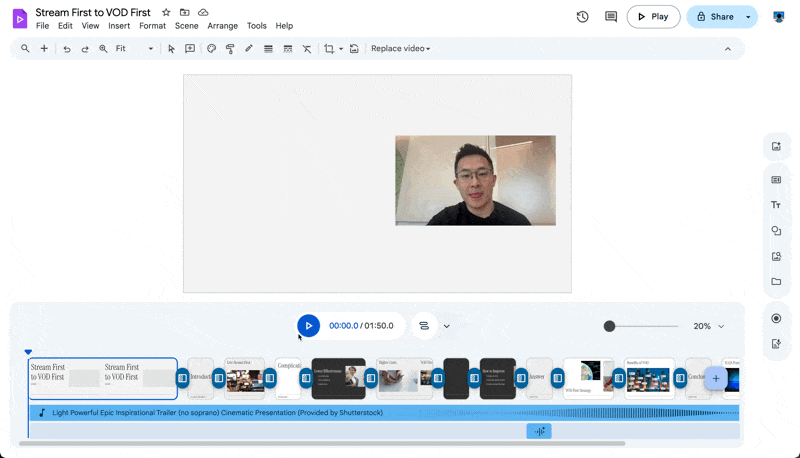Open the account profile avatar
800x458 pixels.
[779, 17]
